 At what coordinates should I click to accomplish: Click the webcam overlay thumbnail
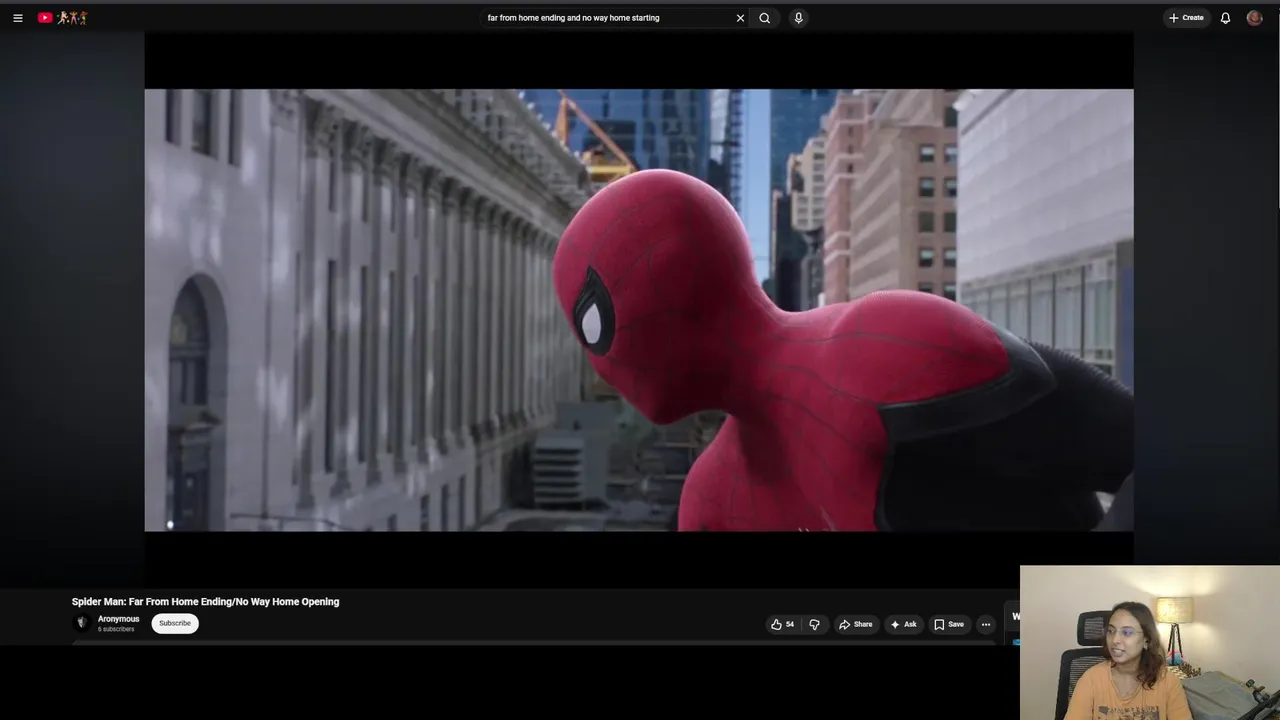1150,643
